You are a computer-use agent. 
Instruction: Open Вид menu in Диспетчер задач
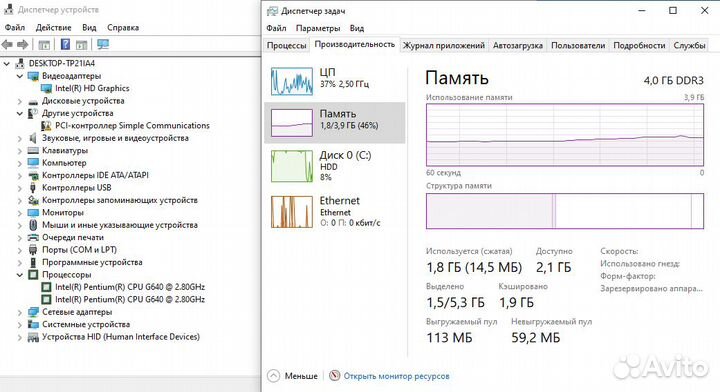357,28
